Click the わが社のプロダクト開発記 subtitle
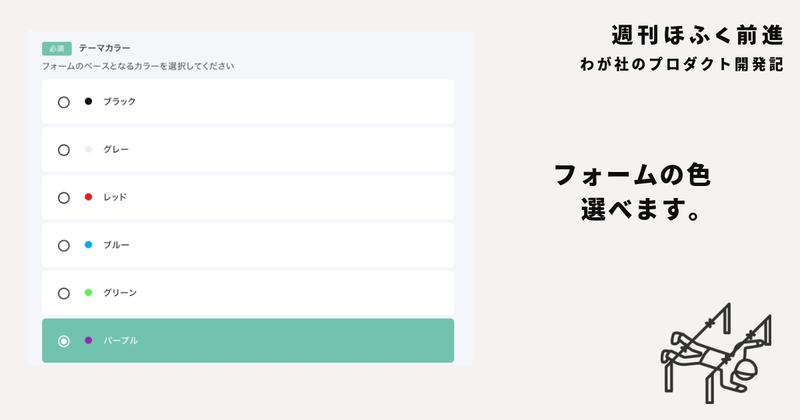The width and height of the screenshot is (800, 420). tap(682, 64)
